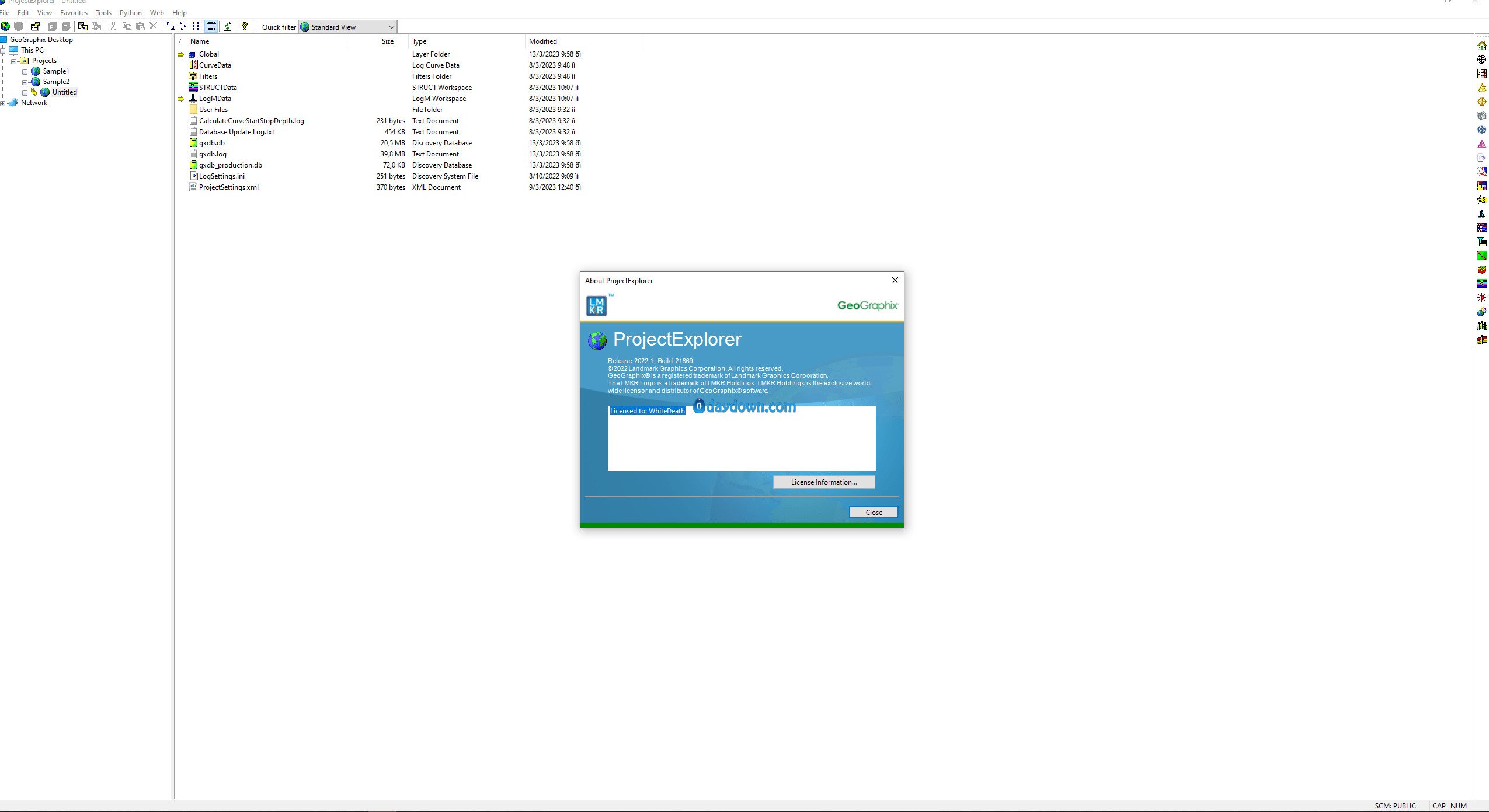Image resolution: width=1489 pixels, height=812 pixels.
Task: Click the License Information button
Action: pyautogui.click(x=824, y=482)
